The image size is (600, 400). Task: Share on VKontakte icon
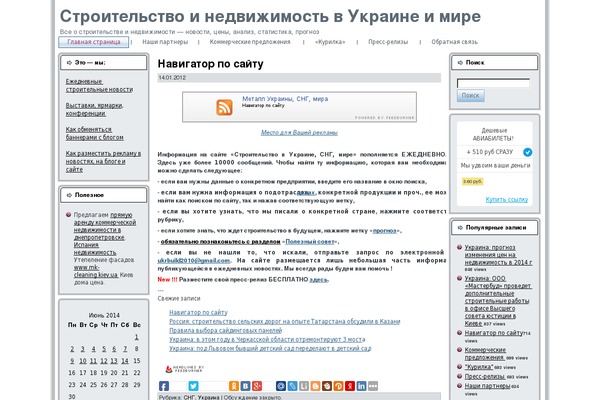pyautogui.click(x=245, y=386)
